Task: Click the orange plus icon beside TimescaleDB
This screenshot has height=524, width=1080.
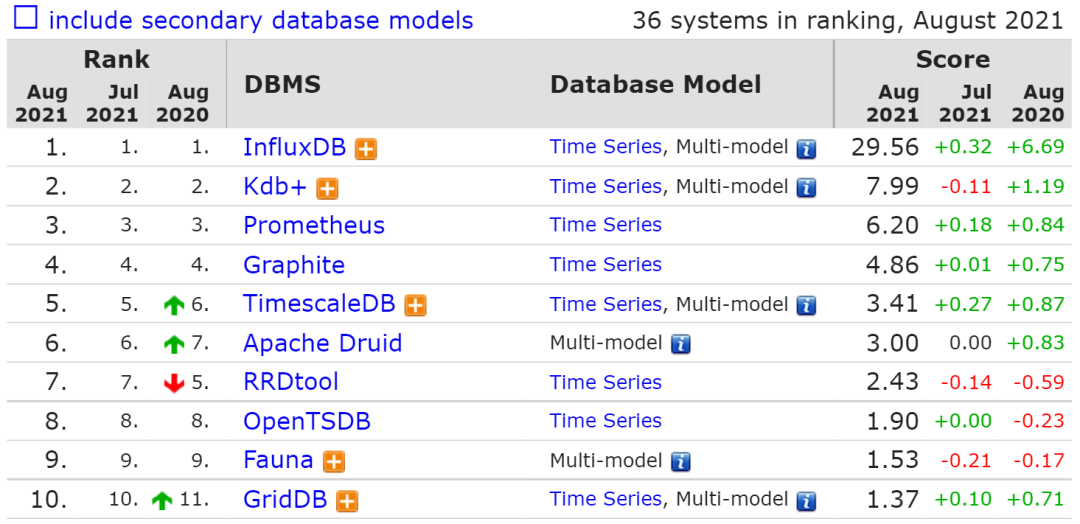Action: (416, 306)
